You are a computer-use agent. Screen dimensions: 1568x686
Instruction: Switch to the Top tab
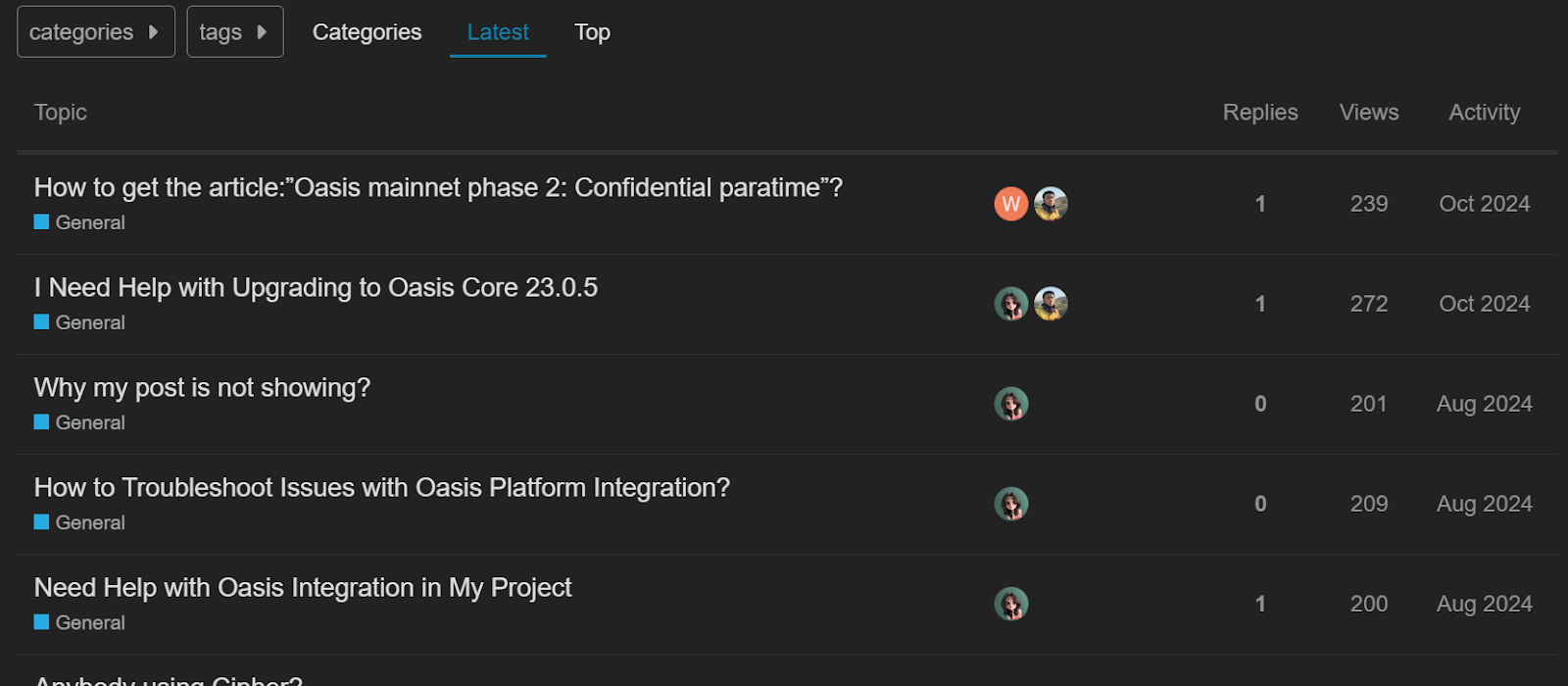tap(592, 32)
